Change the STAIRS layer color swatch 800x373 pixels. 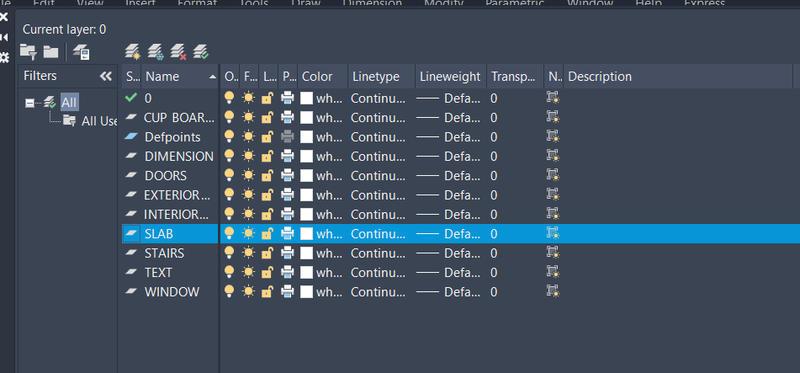pyautogui.click(x=307, y=253)
